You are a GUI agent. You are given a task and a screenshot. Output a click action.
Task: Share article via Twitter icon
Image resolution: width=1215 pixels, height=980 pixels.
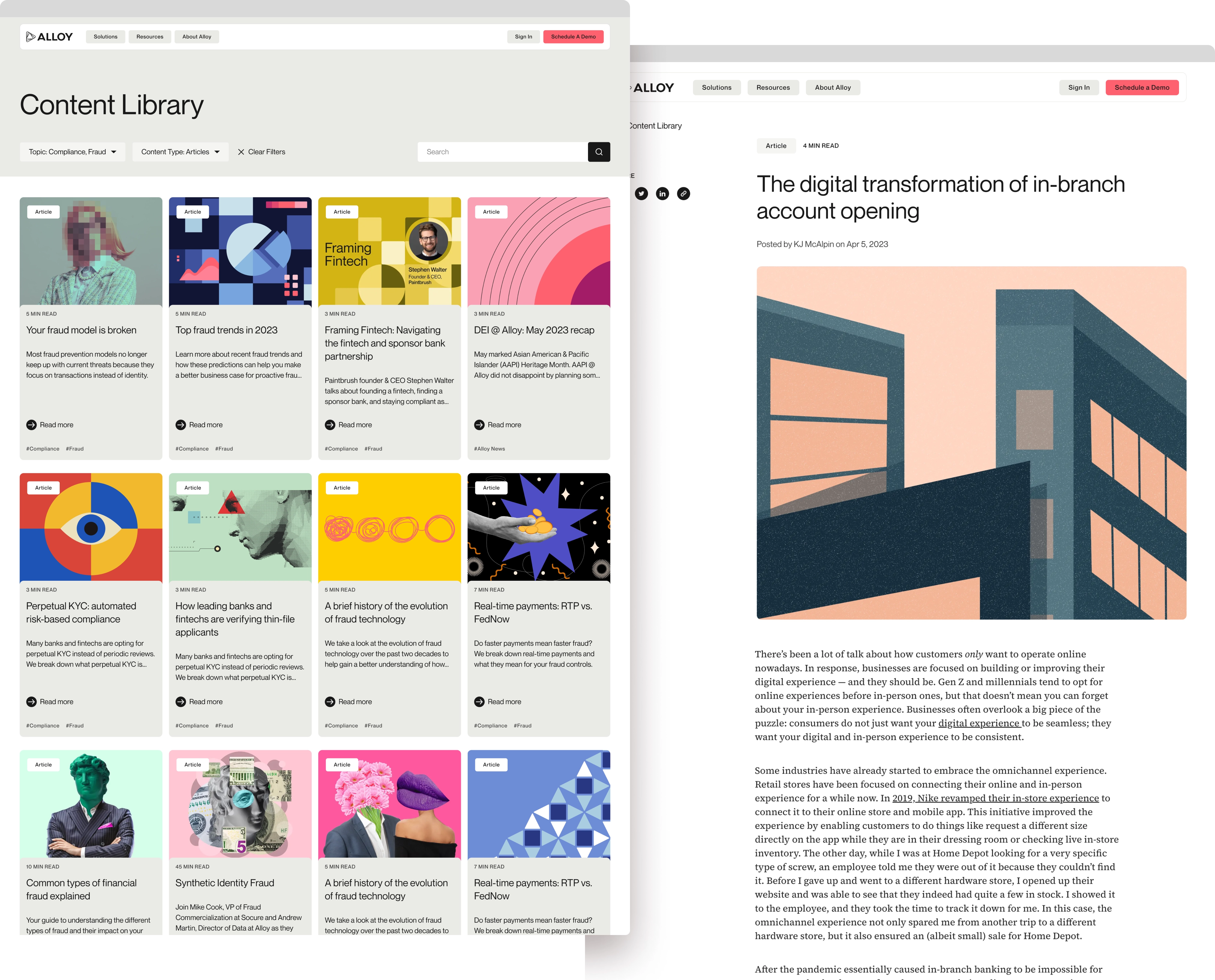tap(641, 193)
